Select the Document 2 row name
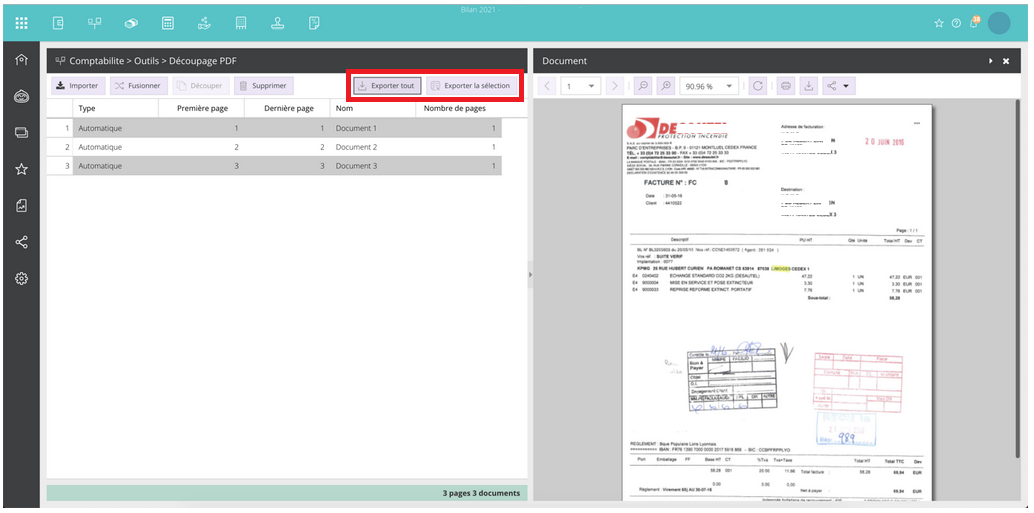 click(x=356, y=147)
